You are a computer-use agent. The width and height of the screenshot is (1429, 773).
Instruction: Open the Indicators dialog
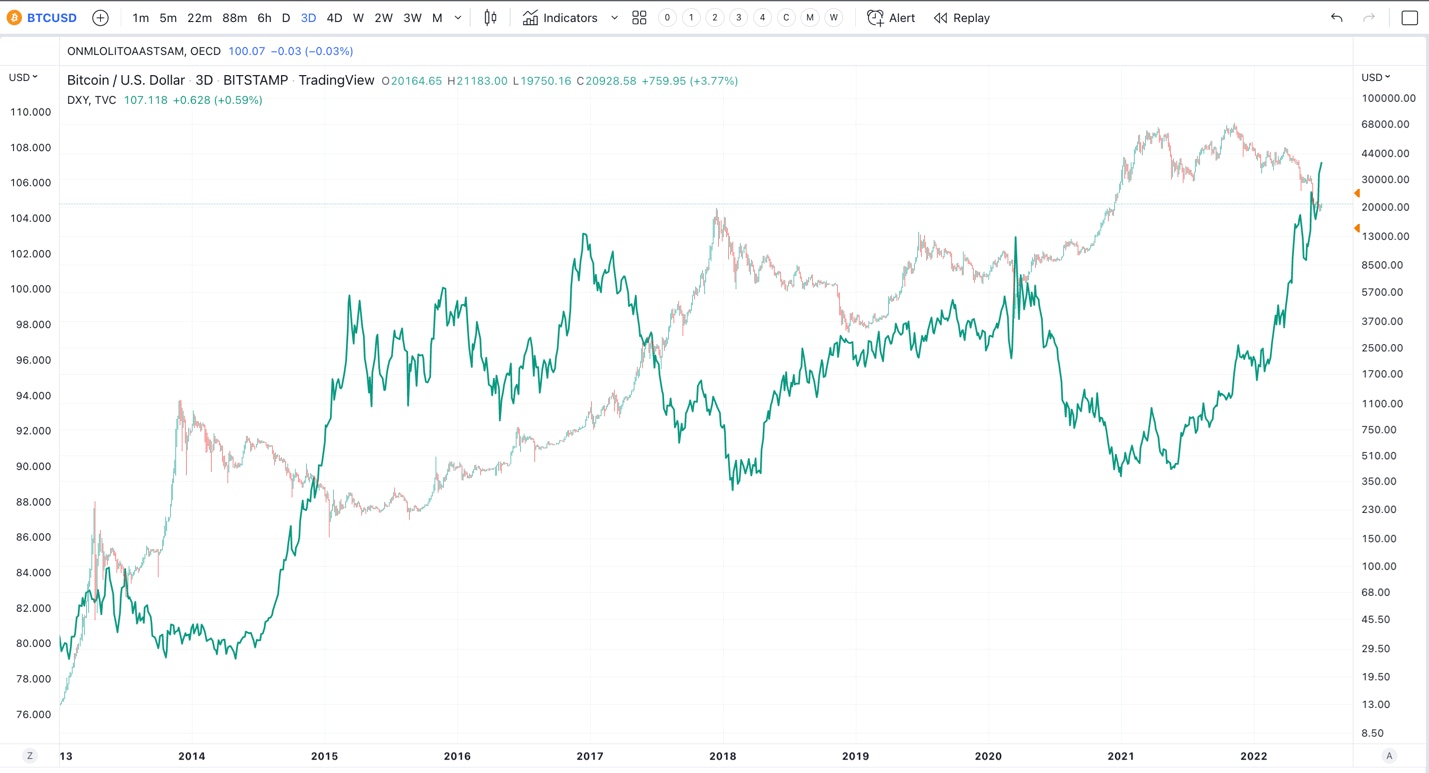coord(560,18)
